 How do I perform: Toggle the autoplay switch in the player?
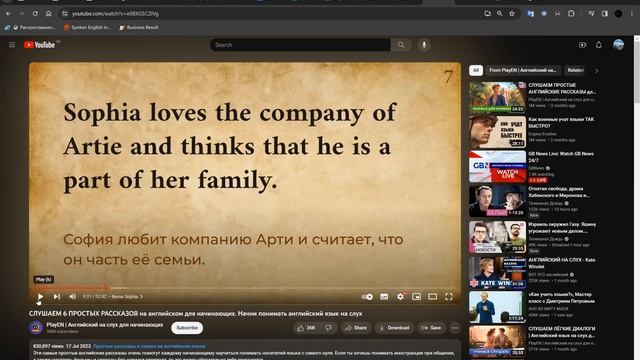[367, 297]
